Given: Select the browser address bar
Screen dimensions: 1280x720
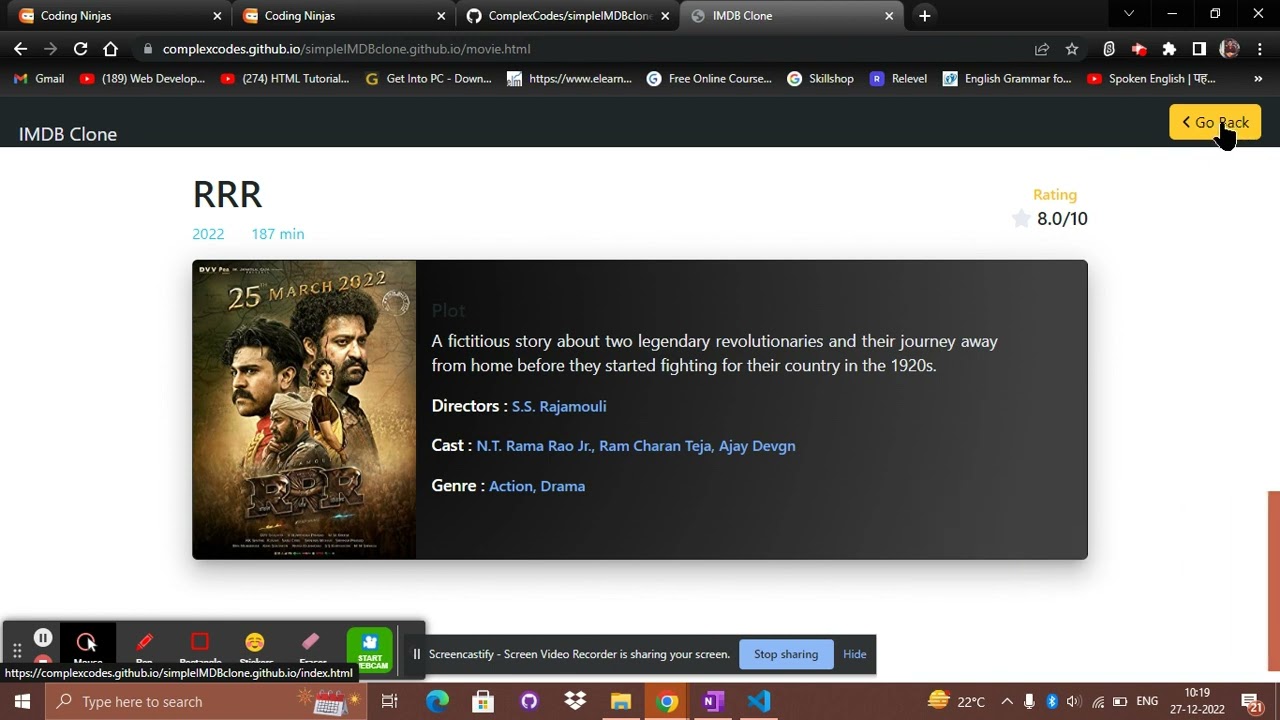Looking at the screenshot, I should [590, 49].
